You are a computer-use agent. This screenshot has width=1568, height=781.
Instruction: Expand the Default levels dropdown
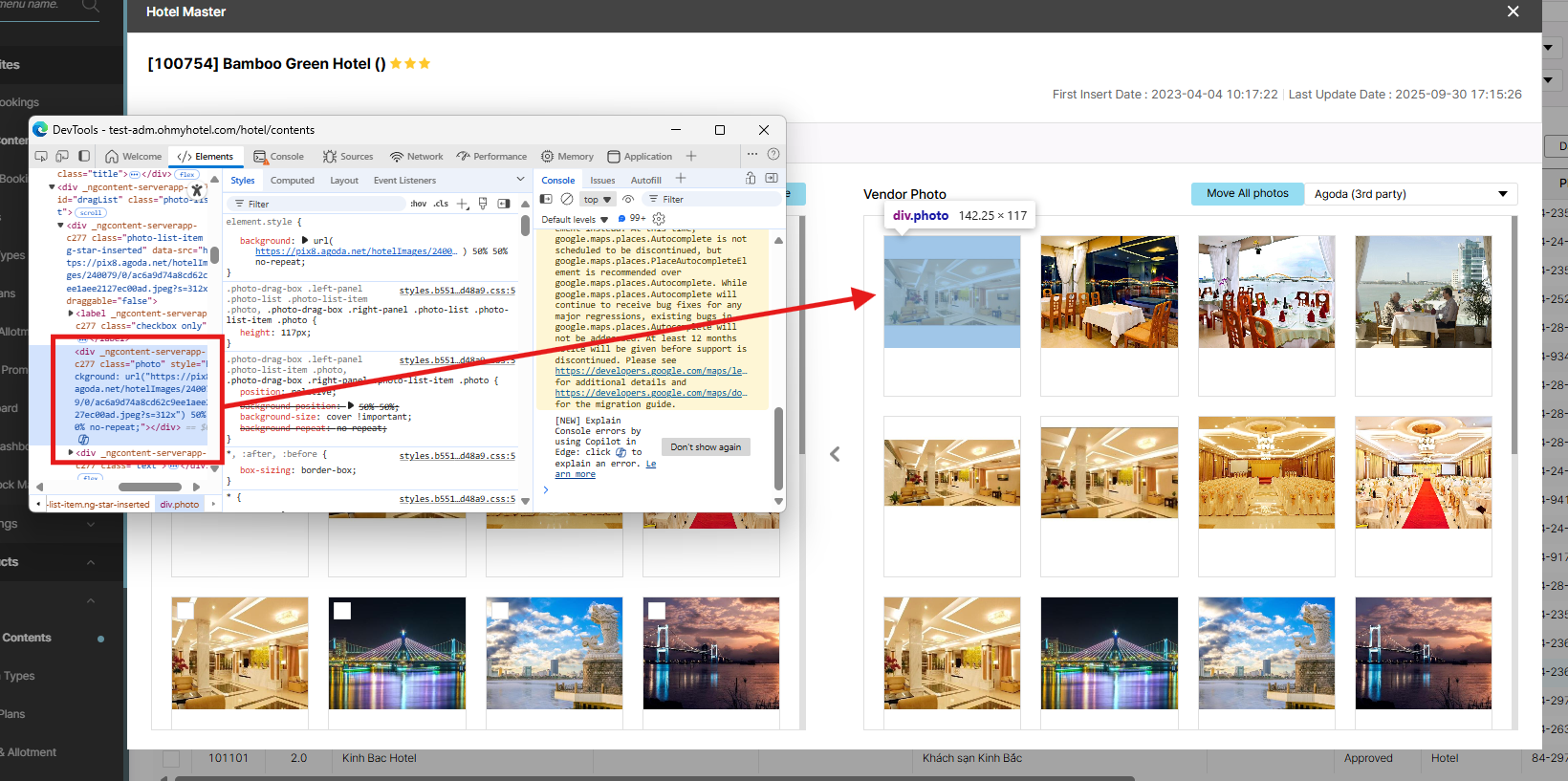(575, 220)
